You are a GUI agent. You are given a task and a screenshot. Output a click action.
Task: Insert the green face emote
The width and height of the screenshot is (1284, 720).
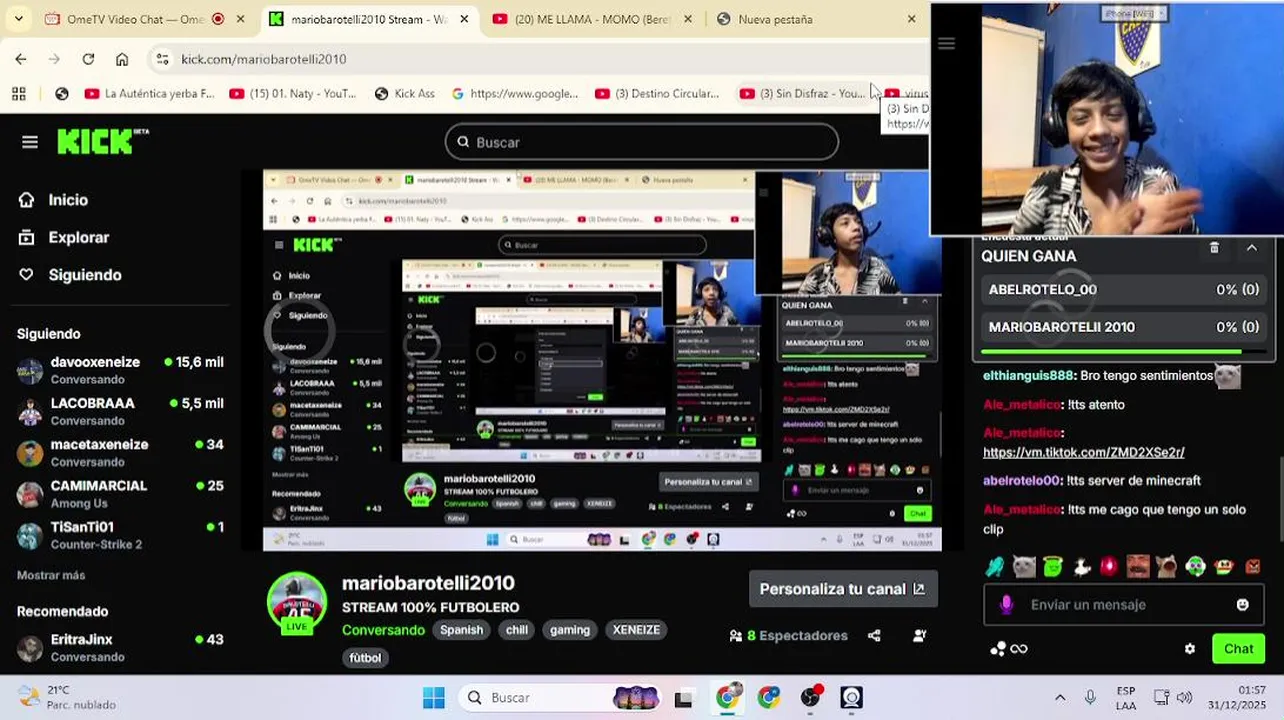click(1052, 567)
